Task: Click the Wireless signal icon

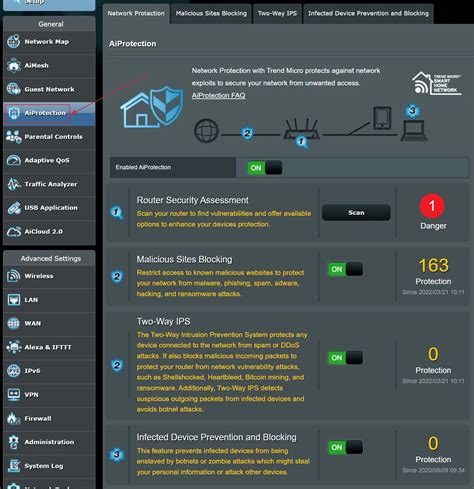Action: tap(14, 276)
